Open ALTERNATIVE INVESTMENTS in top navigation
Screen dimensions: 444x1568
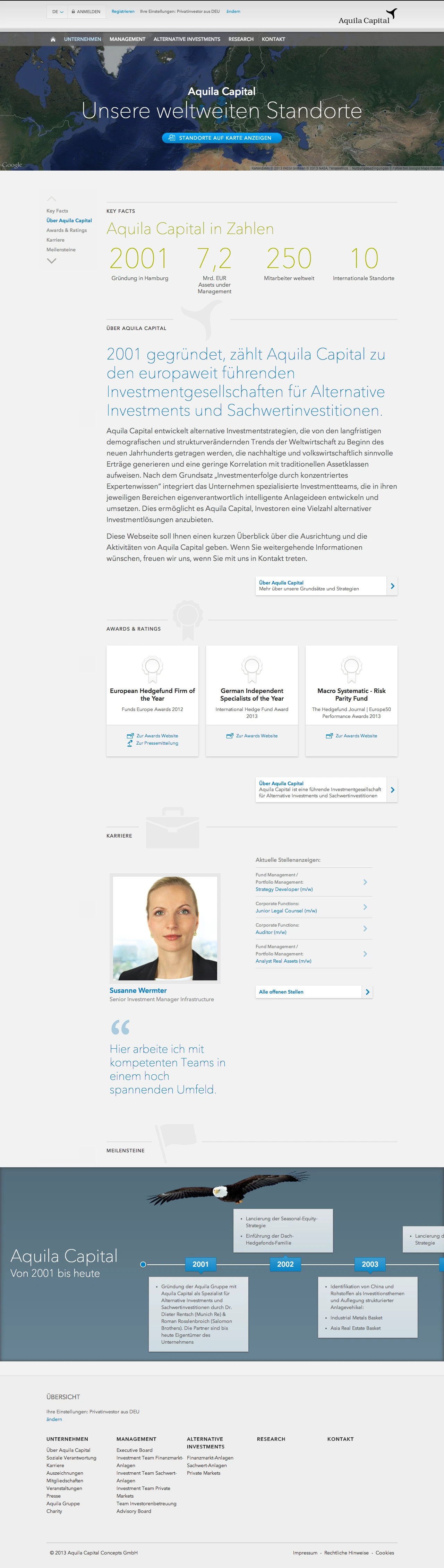click(x=187, y=39)
